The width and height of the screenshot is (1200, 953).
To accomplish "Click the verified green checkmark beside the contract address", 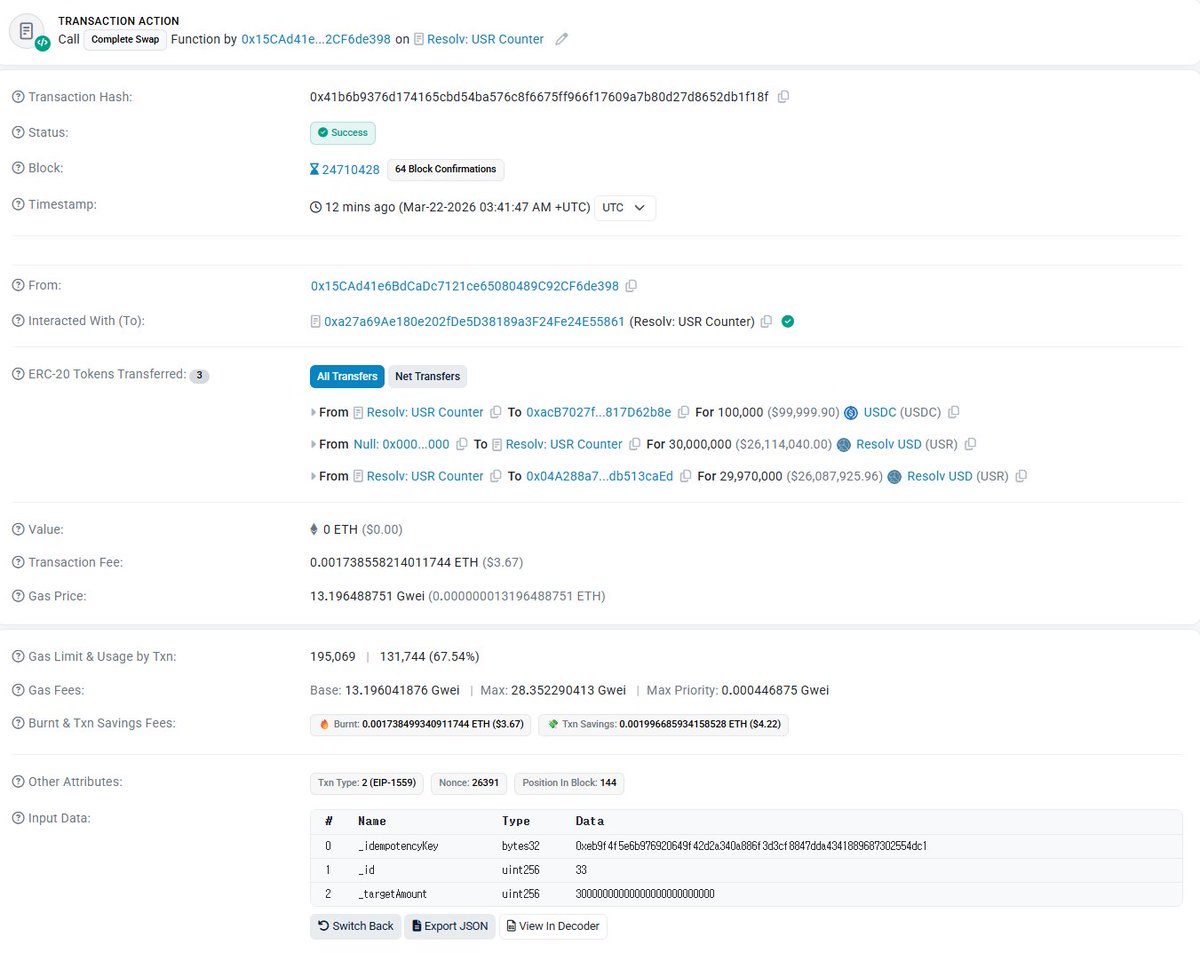I will (x=787, y=321).
